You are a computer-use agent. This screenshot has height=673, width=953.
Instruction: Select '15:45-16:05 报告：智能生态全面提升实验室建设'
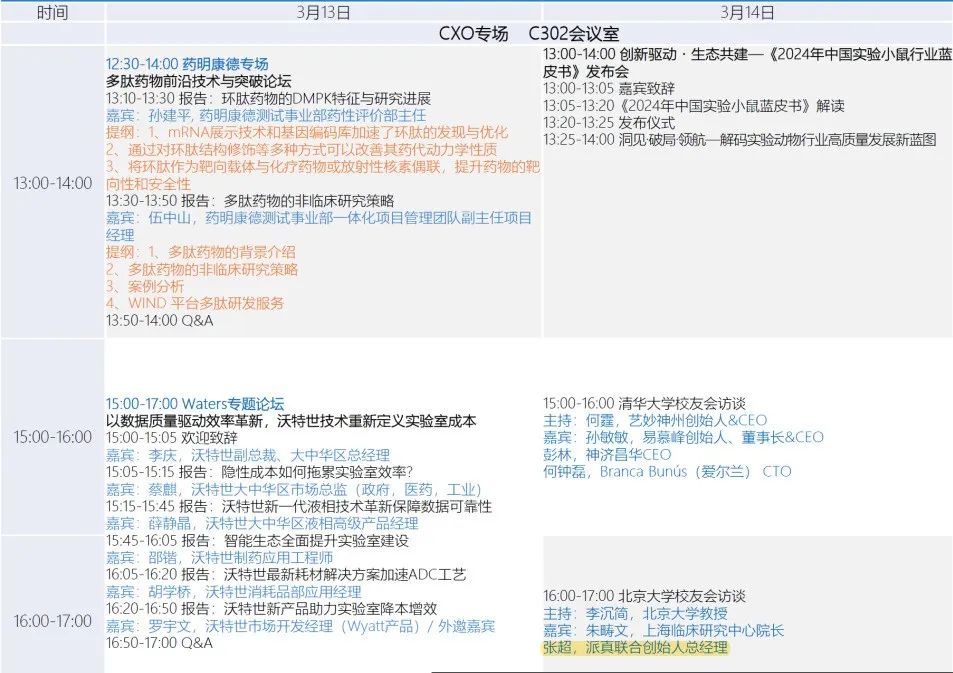click(x=258, y=540)
